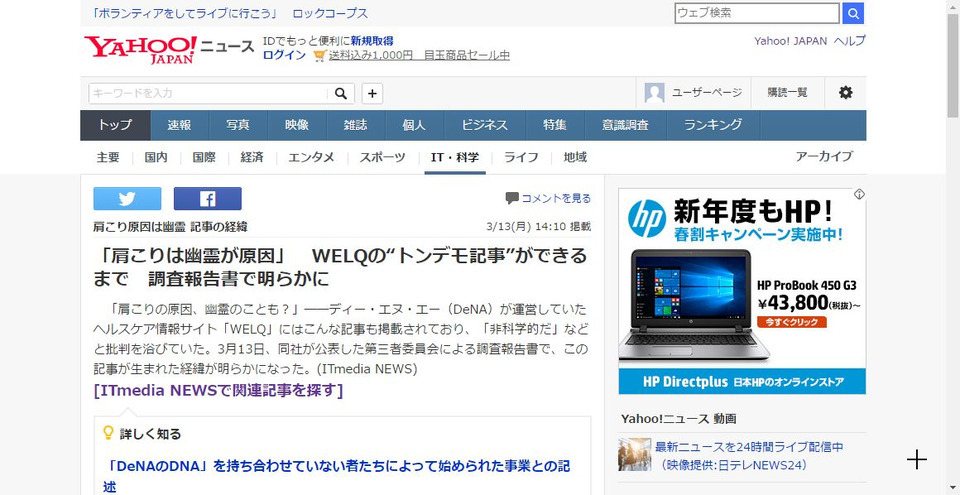
Task: Select the 個人 navigation tab
Action: coord(414,125)
